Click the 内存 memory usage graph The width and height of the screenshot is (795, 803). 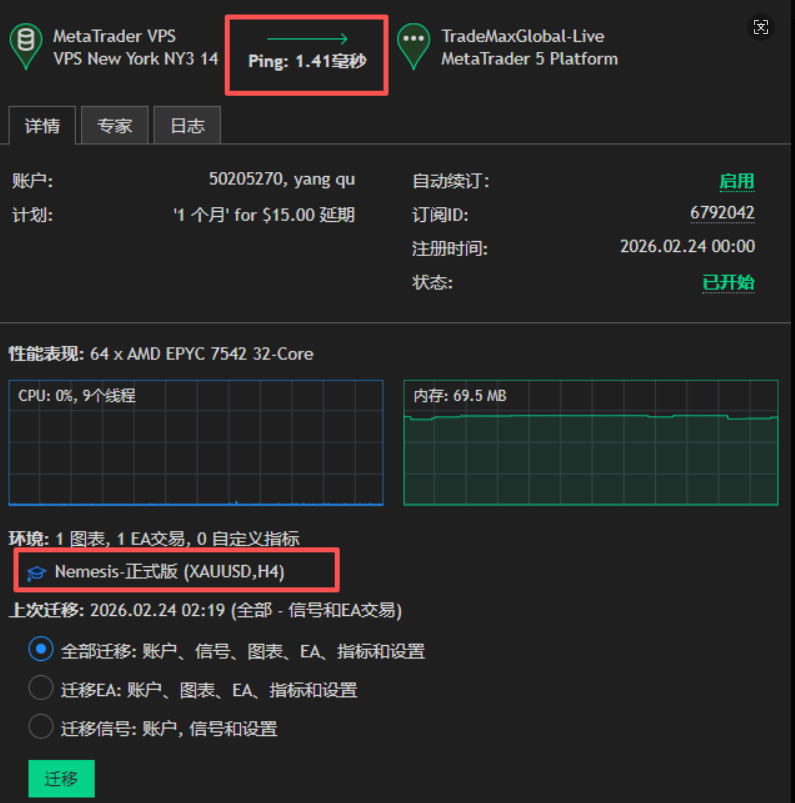[x=591, y=442]
